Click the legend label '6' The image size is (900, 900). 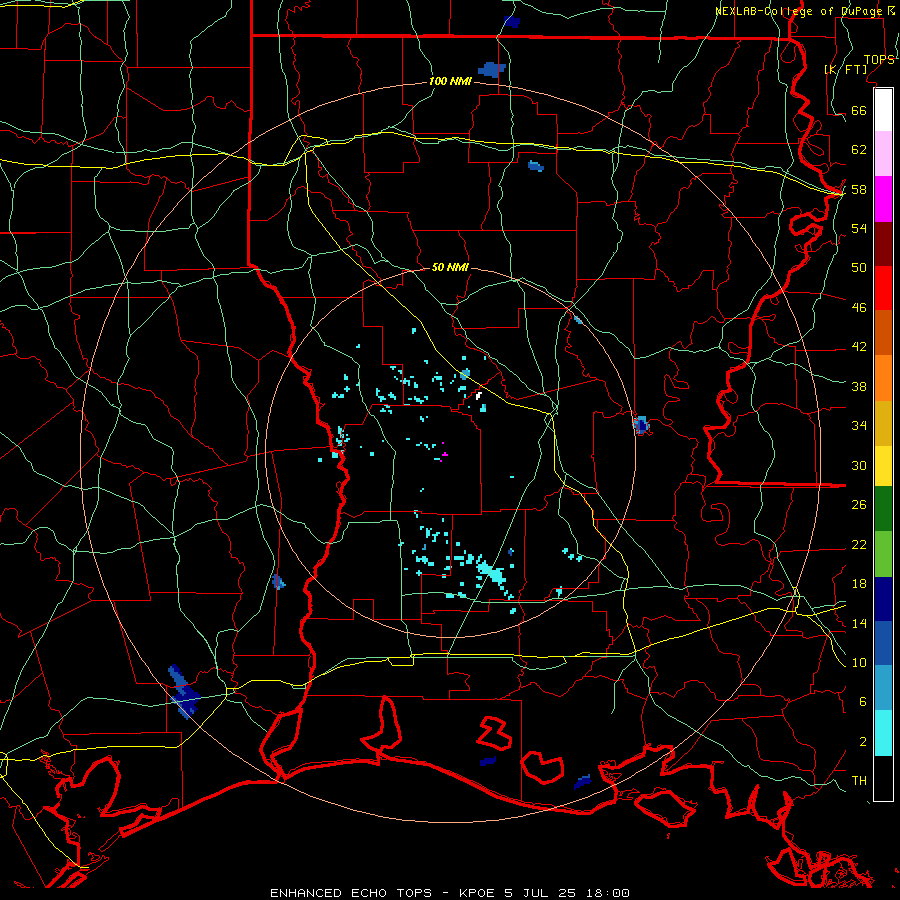[x=863, y=701]
